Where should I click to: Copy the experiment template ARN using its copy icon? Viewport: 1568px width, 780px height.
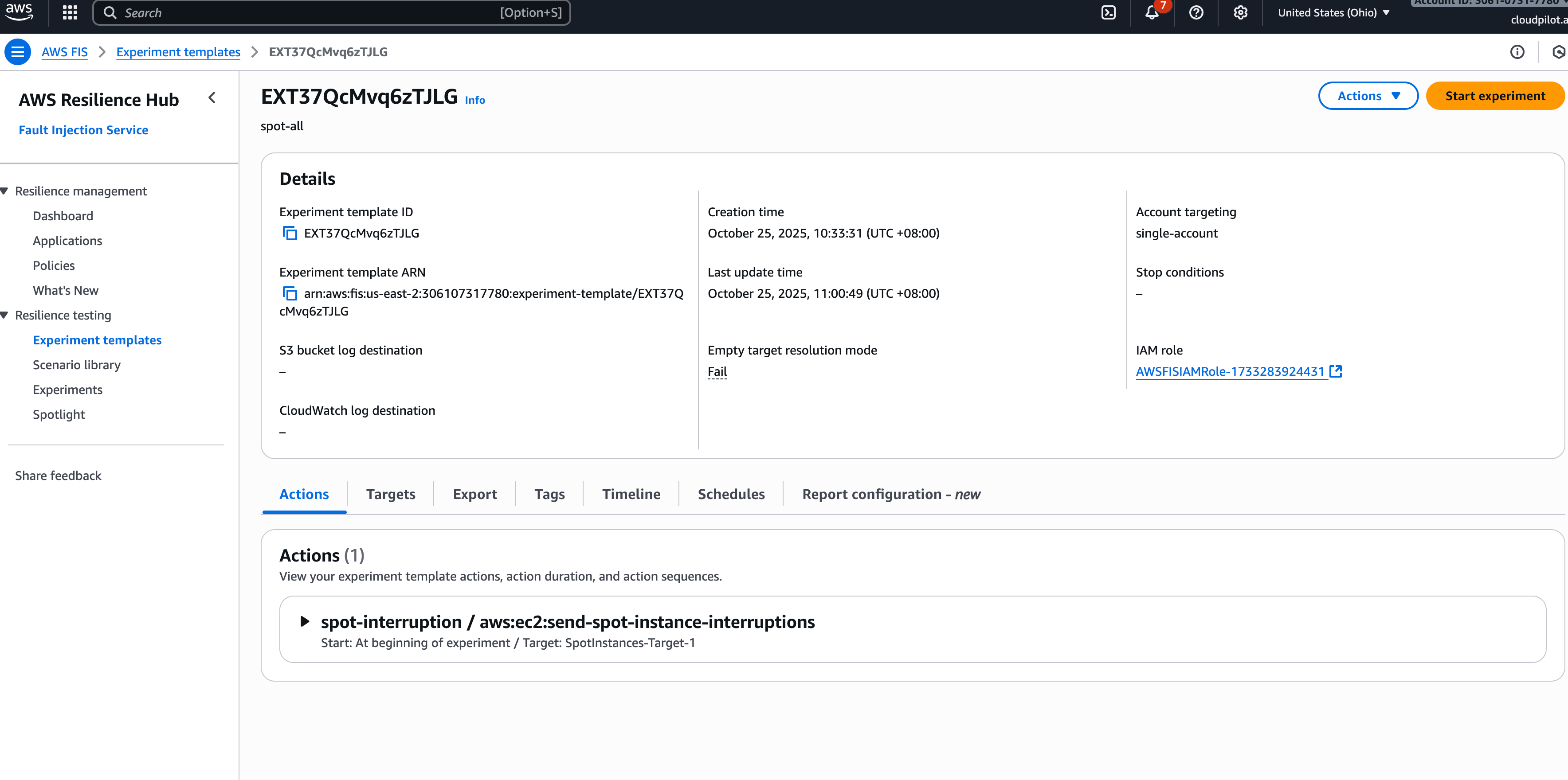290,292
